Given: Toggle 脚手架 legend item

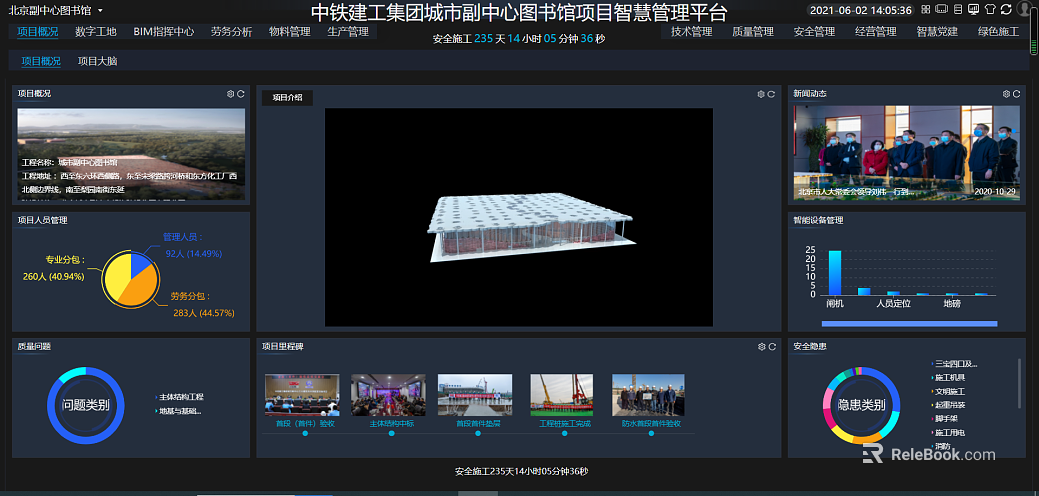Looking at the screenshot, I should coord(944,419).
